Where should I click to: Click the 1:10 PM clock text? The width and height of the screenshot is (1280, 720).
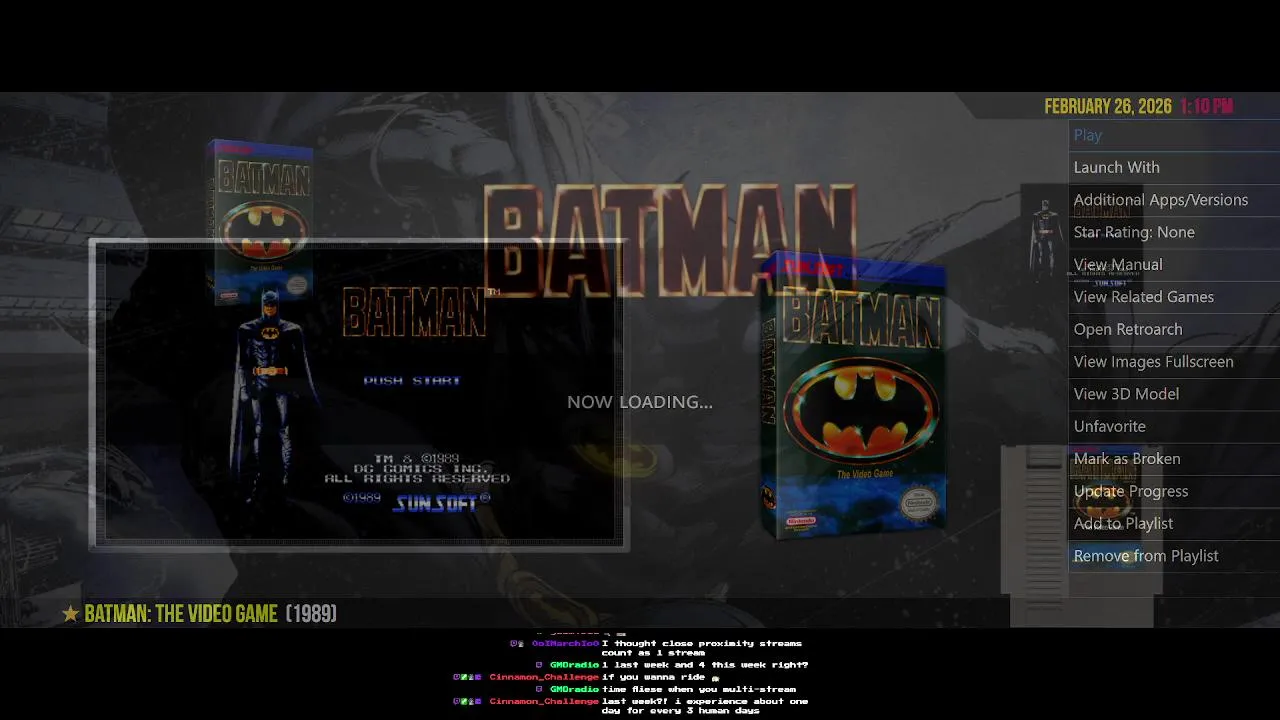click(x=1206, y=106)
